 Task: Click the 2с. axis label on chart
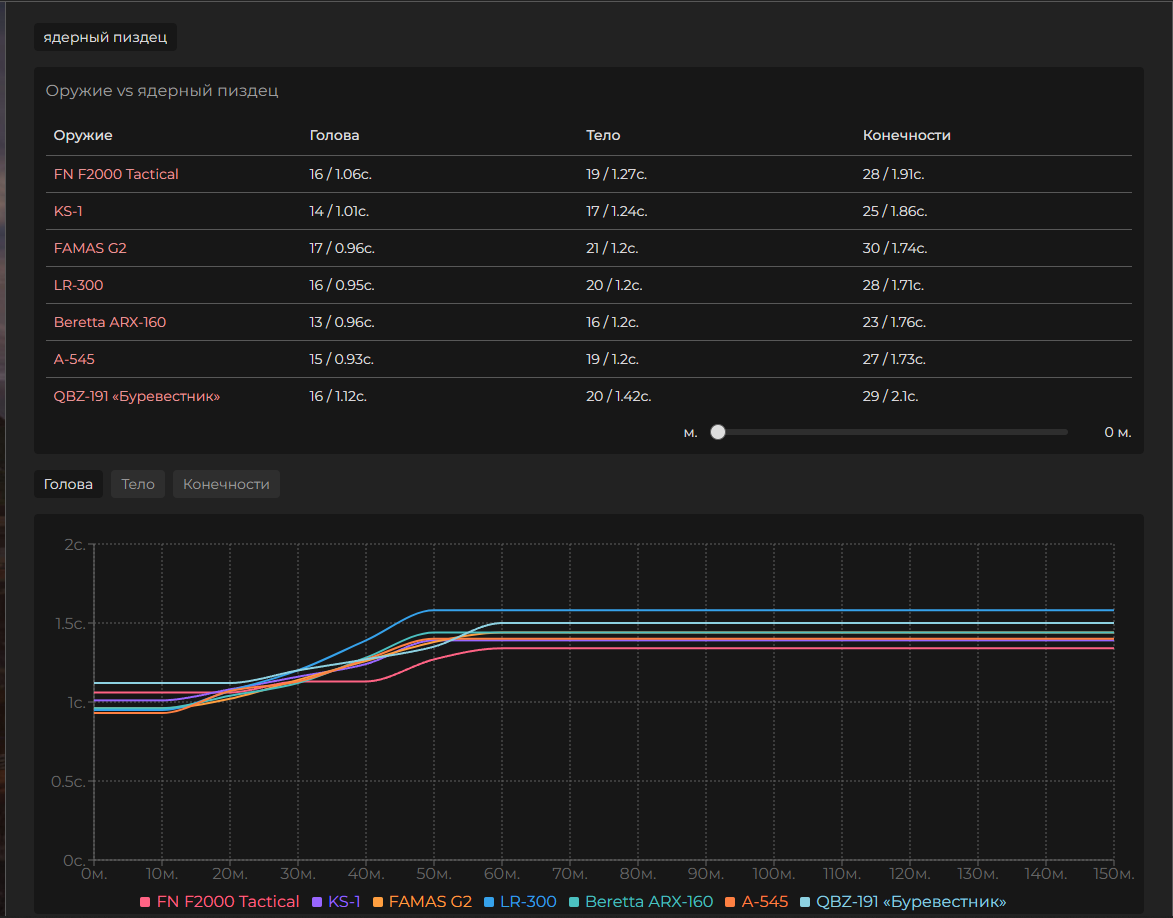74,545
